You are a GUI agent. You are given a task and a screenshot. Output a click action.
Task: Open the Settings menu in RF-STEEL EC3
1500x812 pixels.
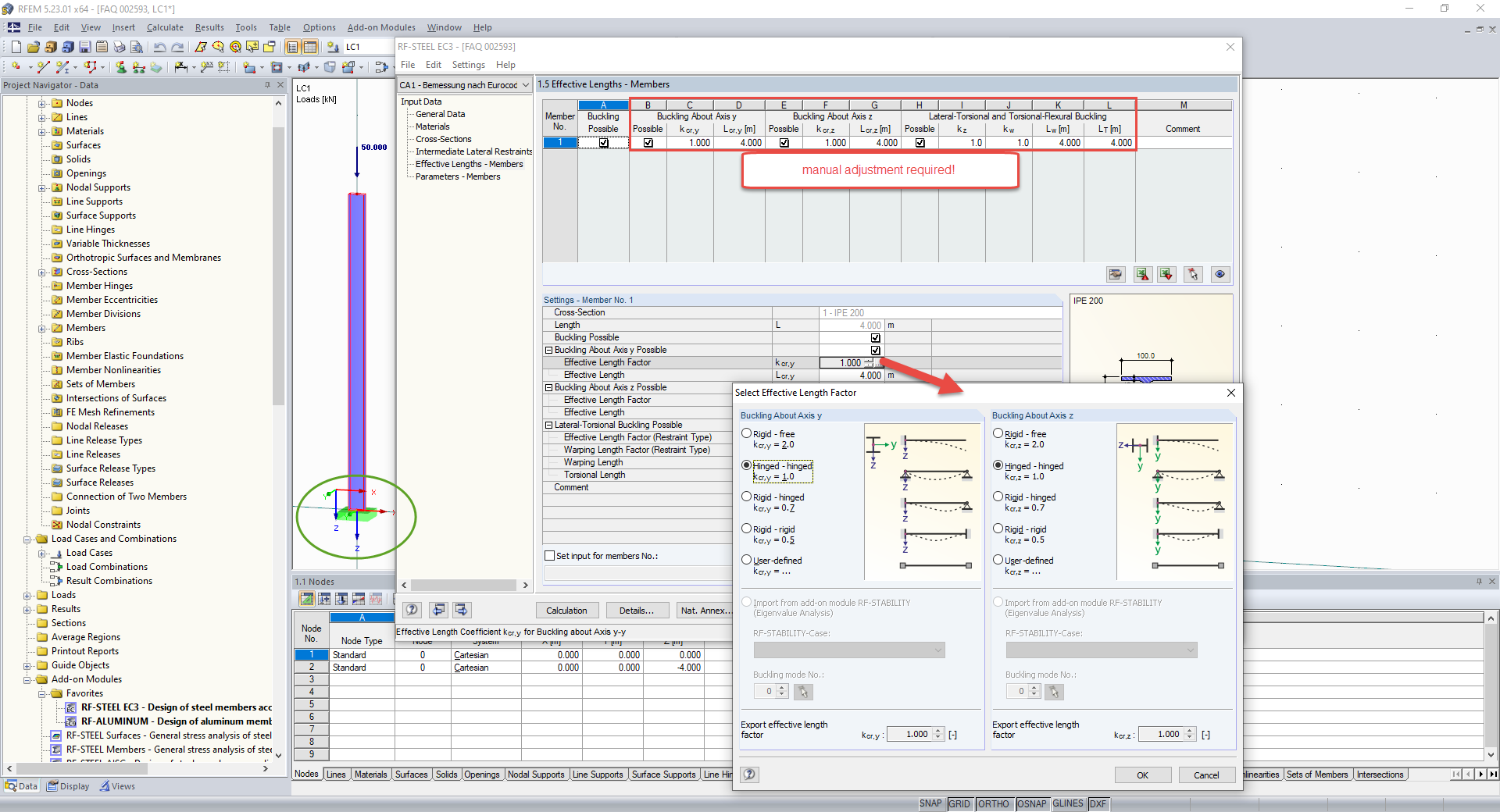point(469,65)
